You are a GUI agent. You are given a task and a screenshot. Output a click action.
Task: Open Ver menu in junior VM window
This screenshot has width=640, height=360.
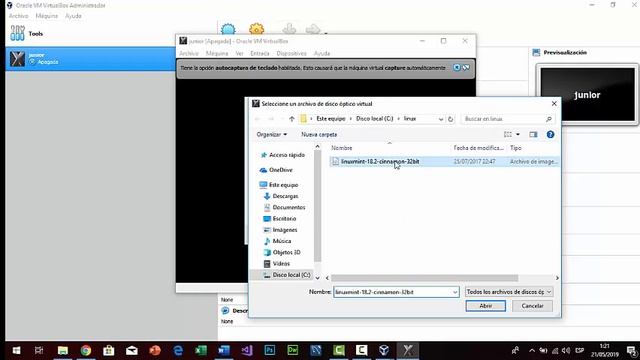pos(239,53)
